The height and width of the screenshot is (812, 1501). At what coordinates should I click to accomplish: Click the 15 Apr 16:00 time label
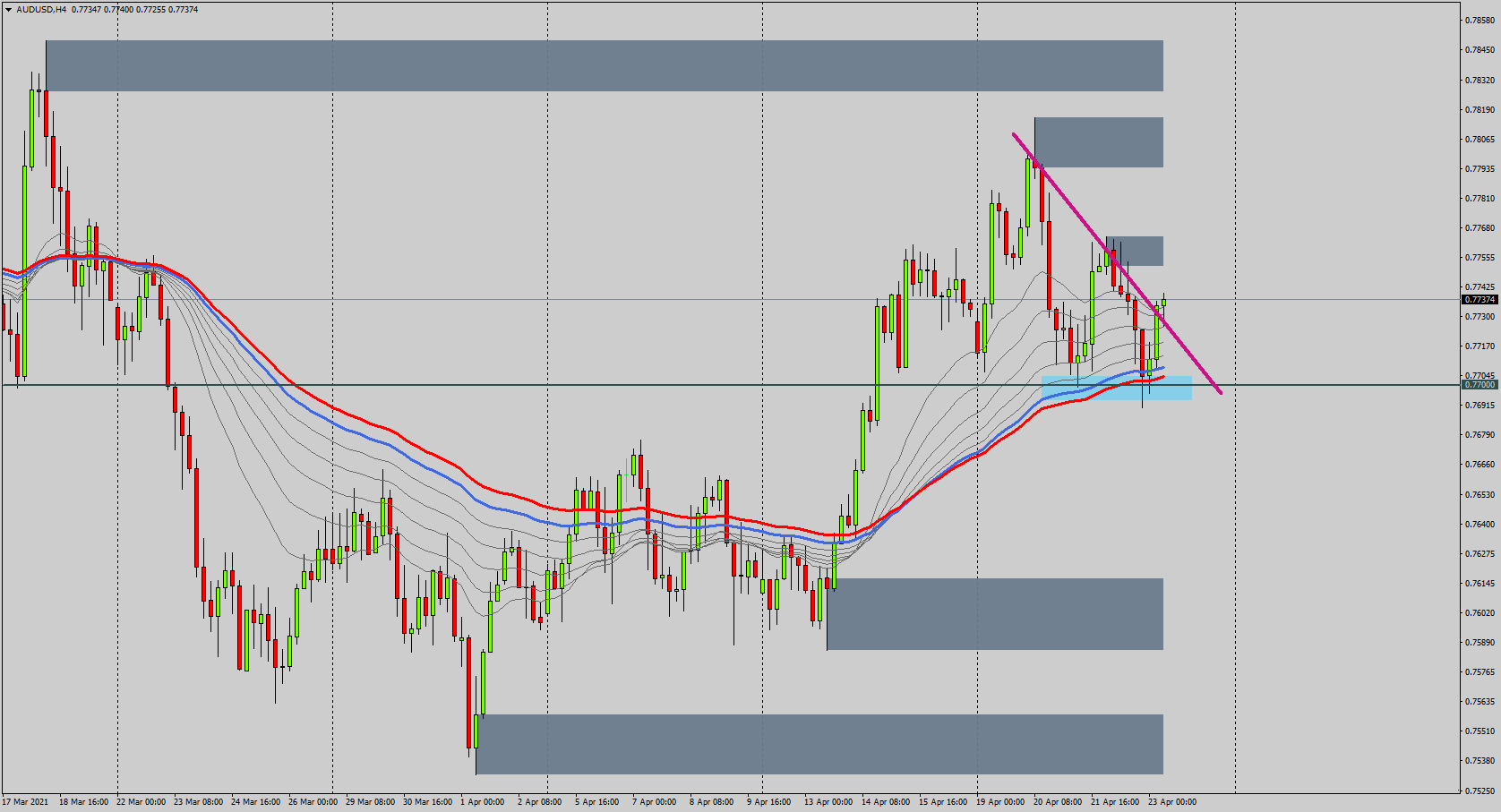(943, 802)
